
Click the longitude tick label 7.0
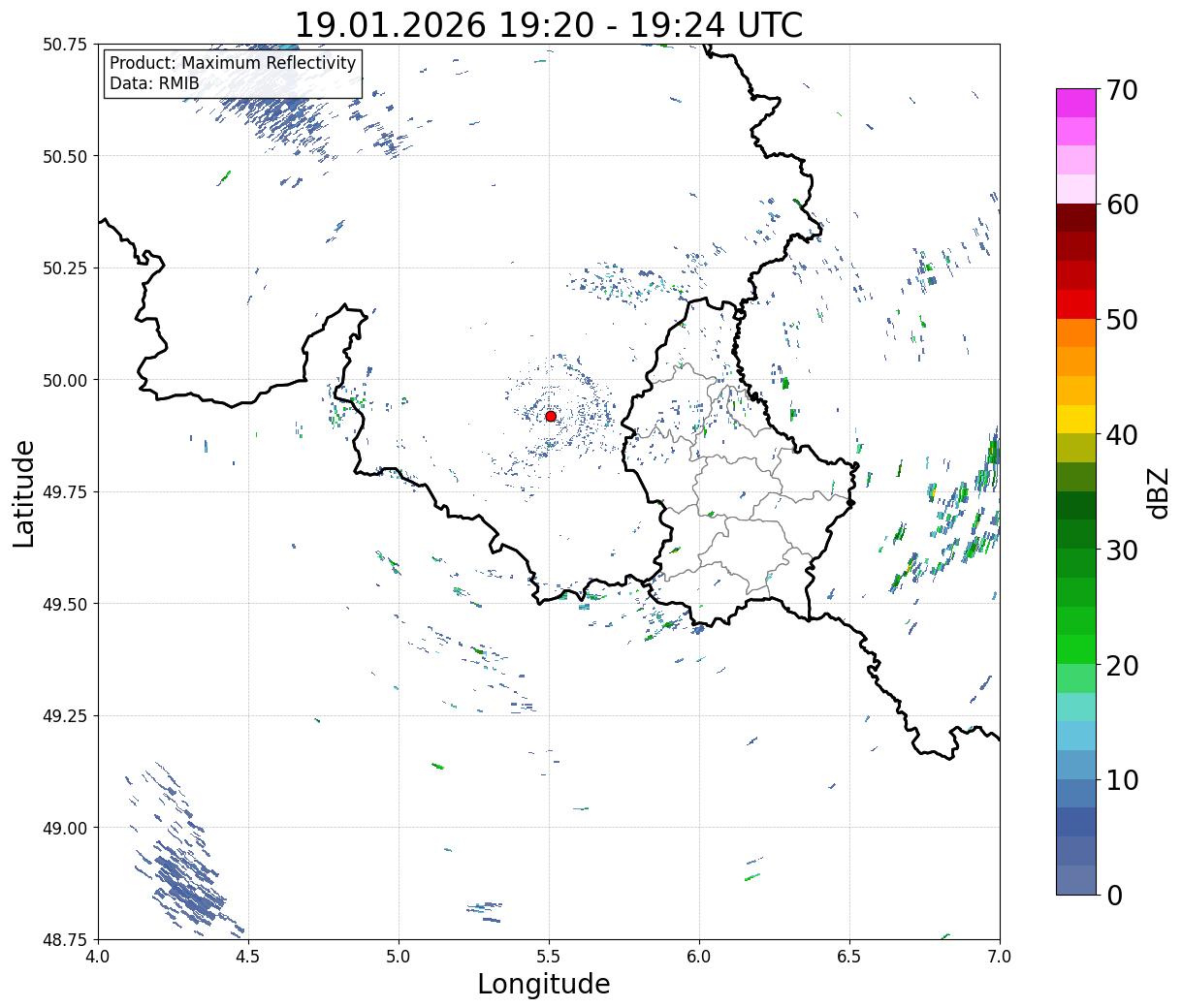click(1000, 957)
